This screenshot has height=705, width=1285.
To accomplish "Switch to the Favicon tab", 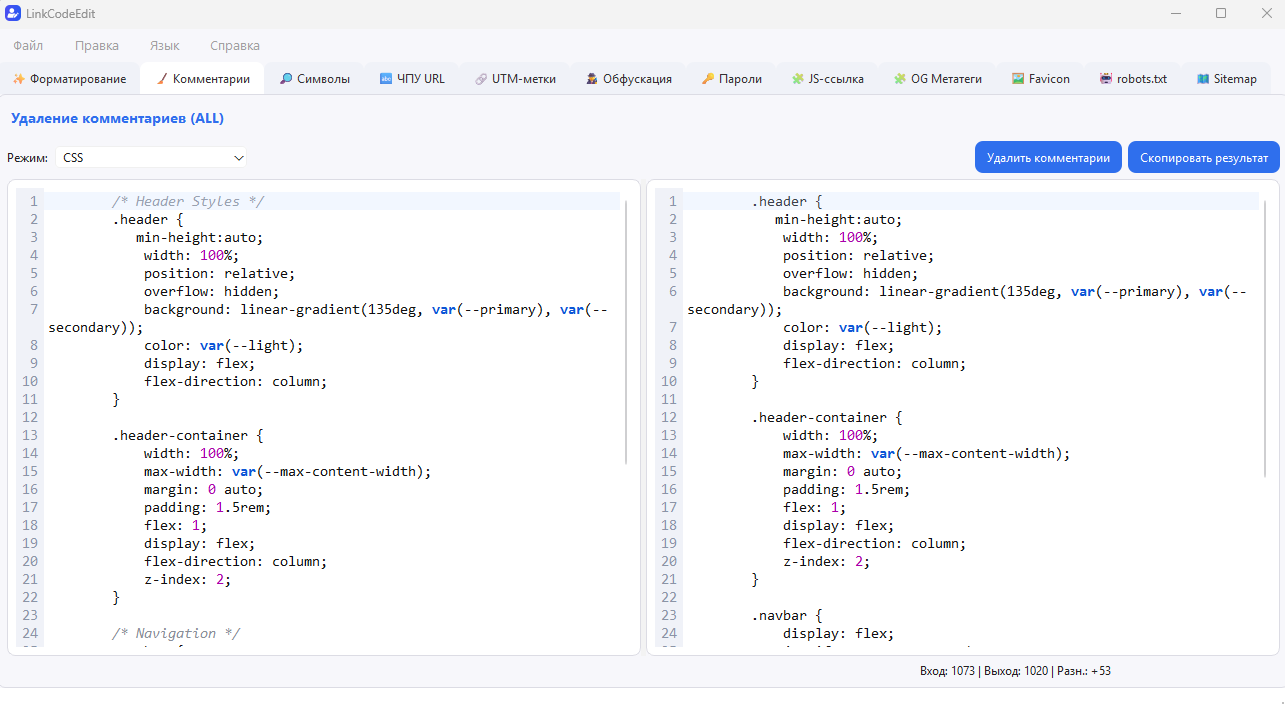I will [x=1041, y=79].
